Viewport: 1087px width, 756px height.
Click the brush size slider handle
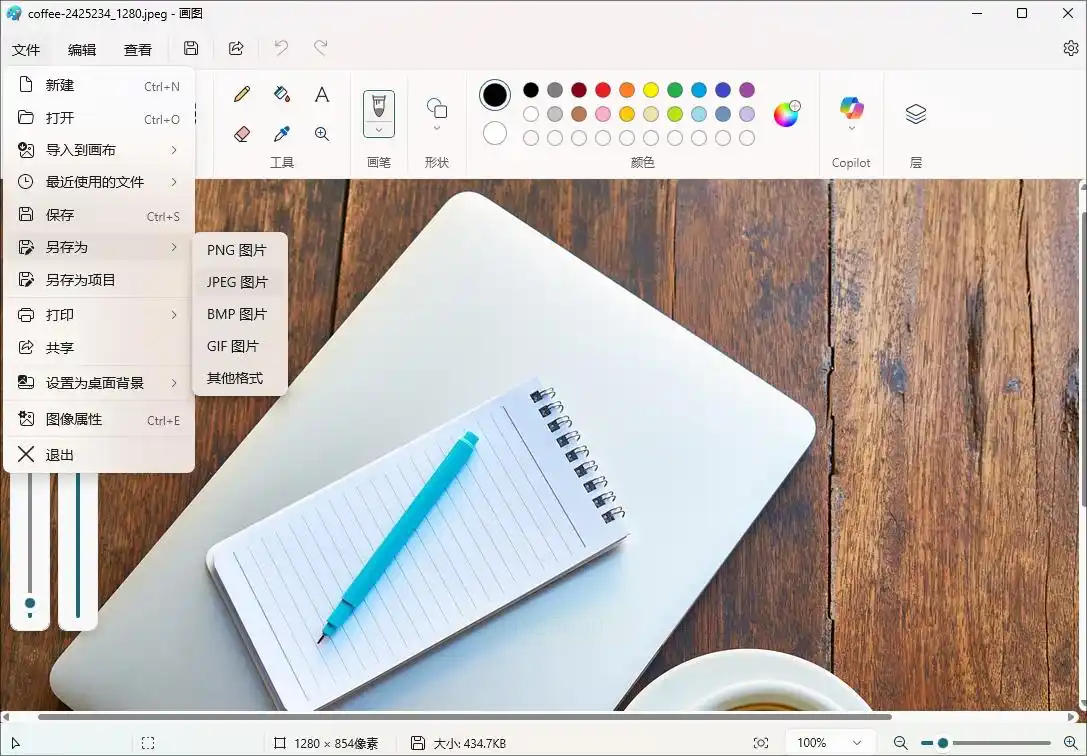[30, 603]
